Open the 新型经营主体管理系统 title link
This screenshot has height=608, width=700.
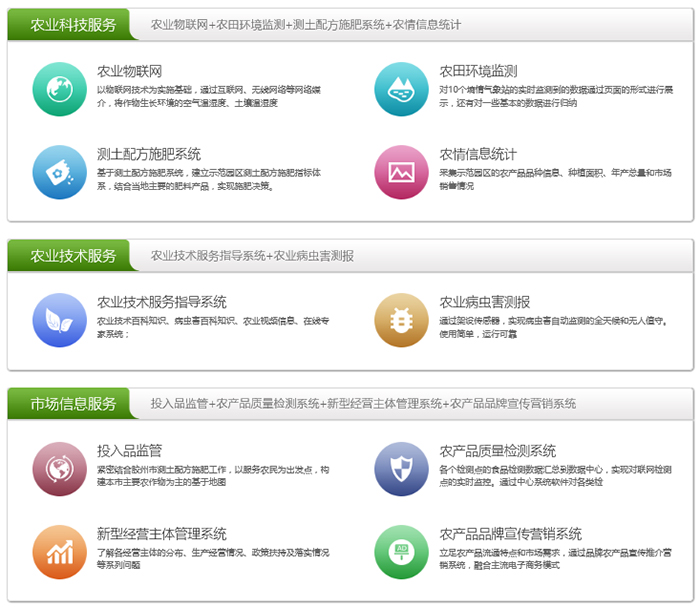pyautogui.click(x=162, y=534)
